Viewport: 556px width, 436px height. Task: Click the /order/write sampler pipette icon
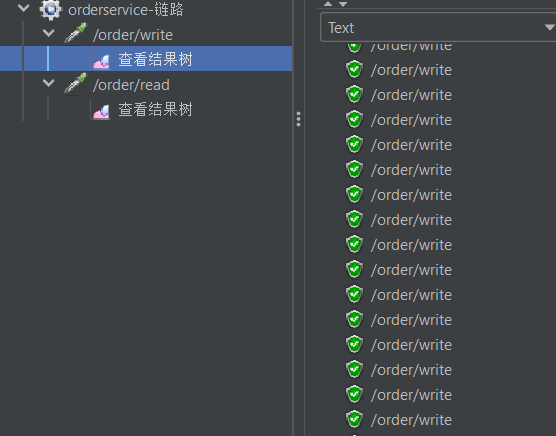coord(76,34)
